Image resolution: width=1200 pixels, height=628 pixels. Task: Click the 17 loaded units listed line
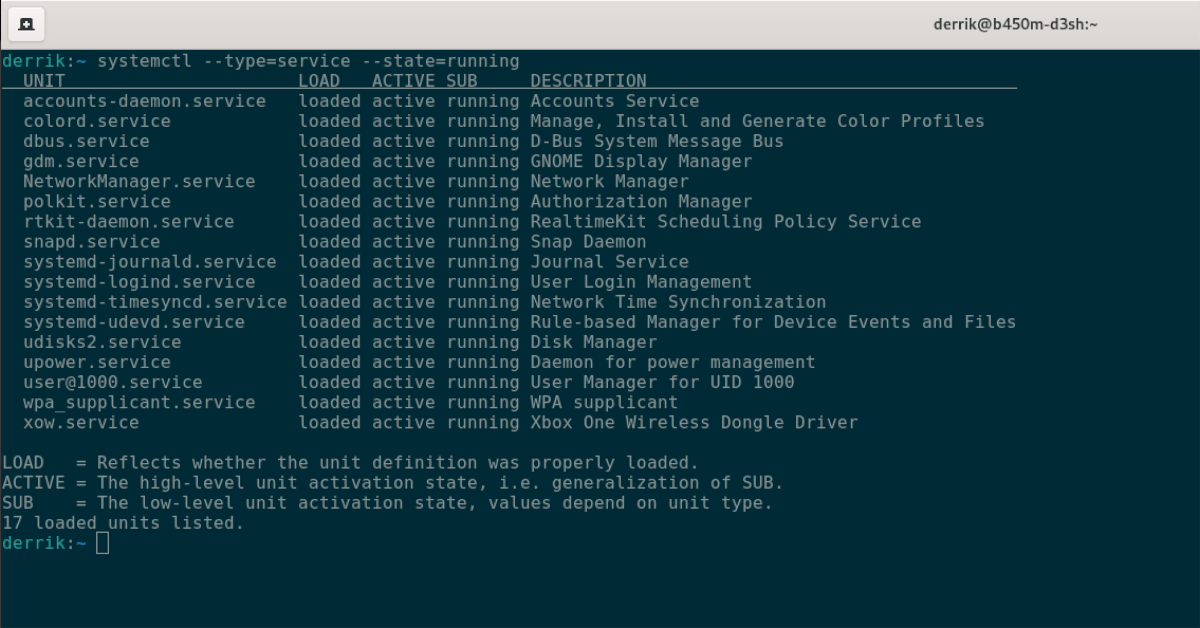(123, 522)
